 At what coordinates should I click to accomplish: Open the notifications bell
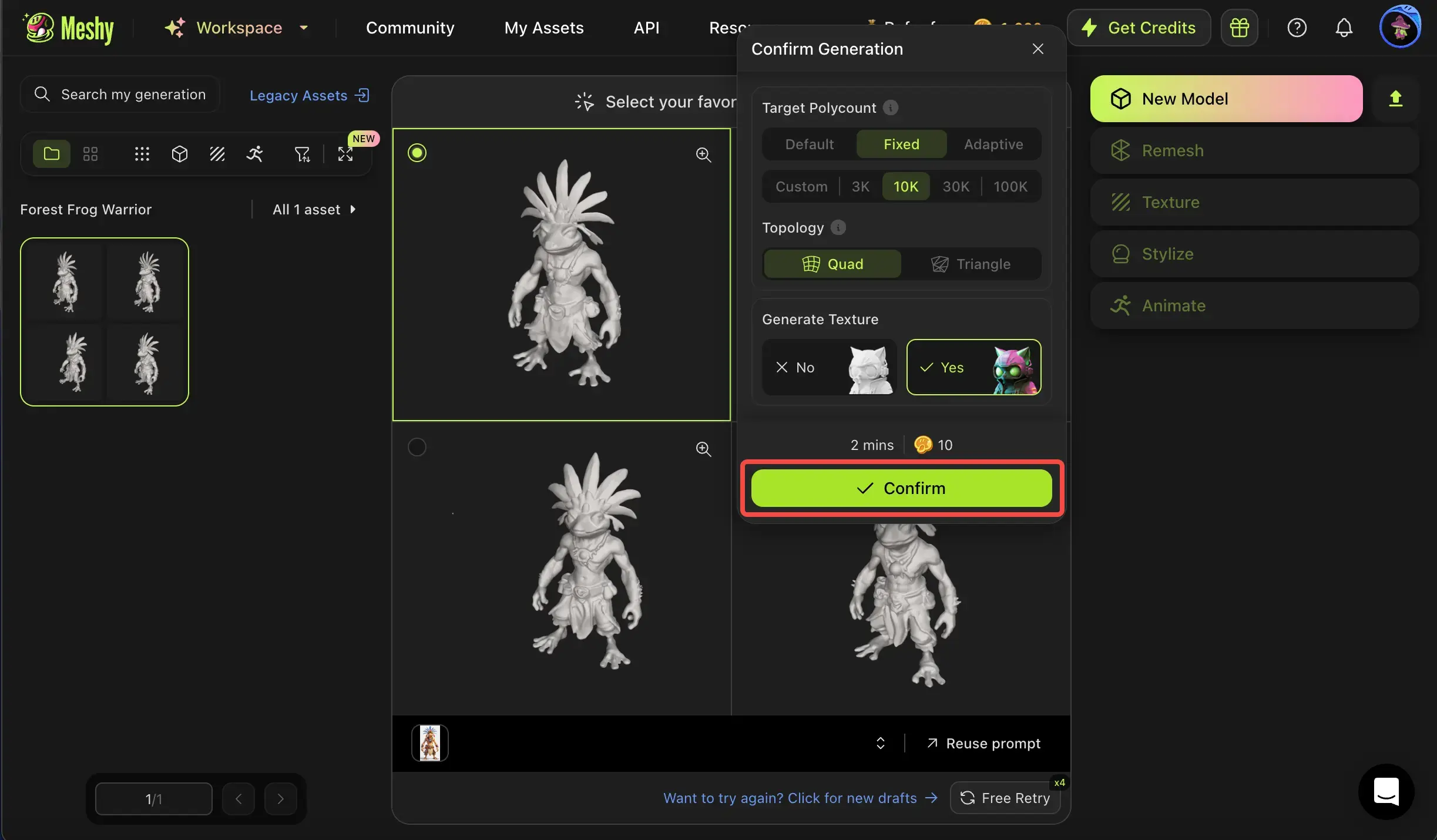pos(1344,28)
